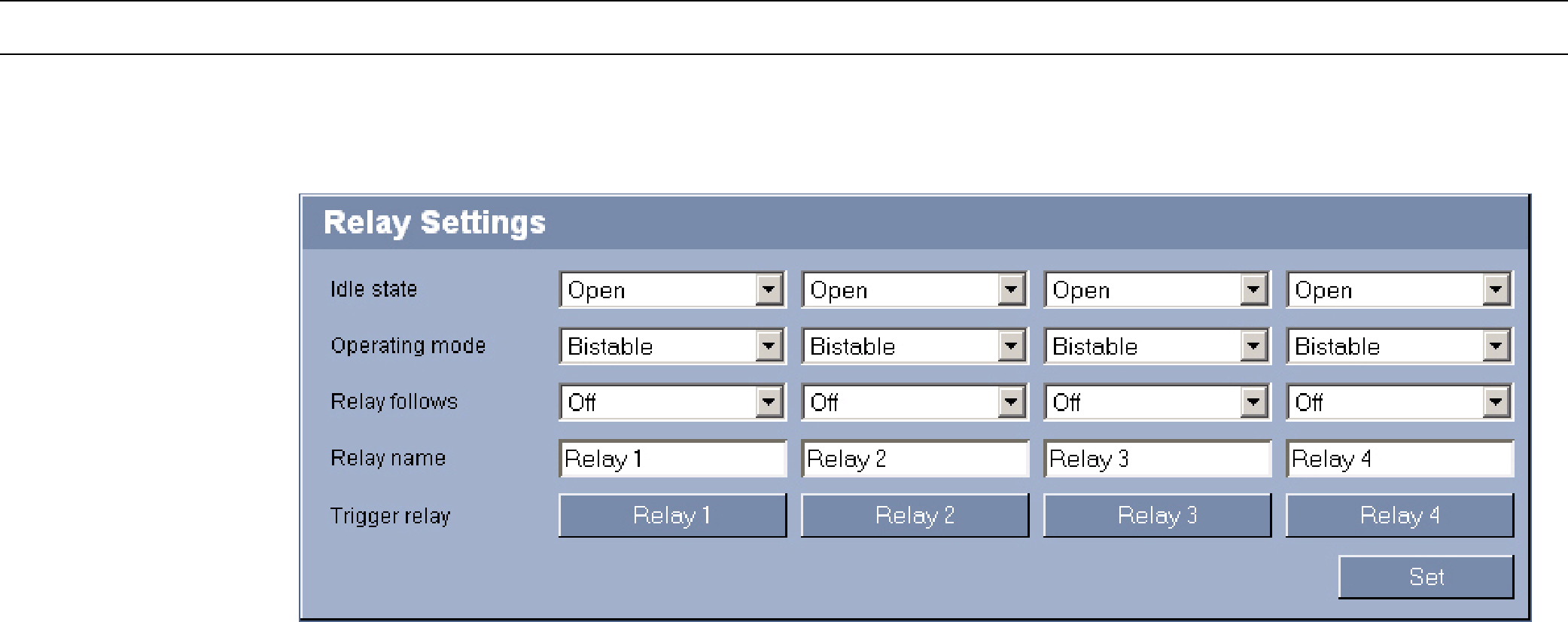Screen dimensions: 1568x622
Task: Click the Relay name field containing Relay 2
Action: 915,459
